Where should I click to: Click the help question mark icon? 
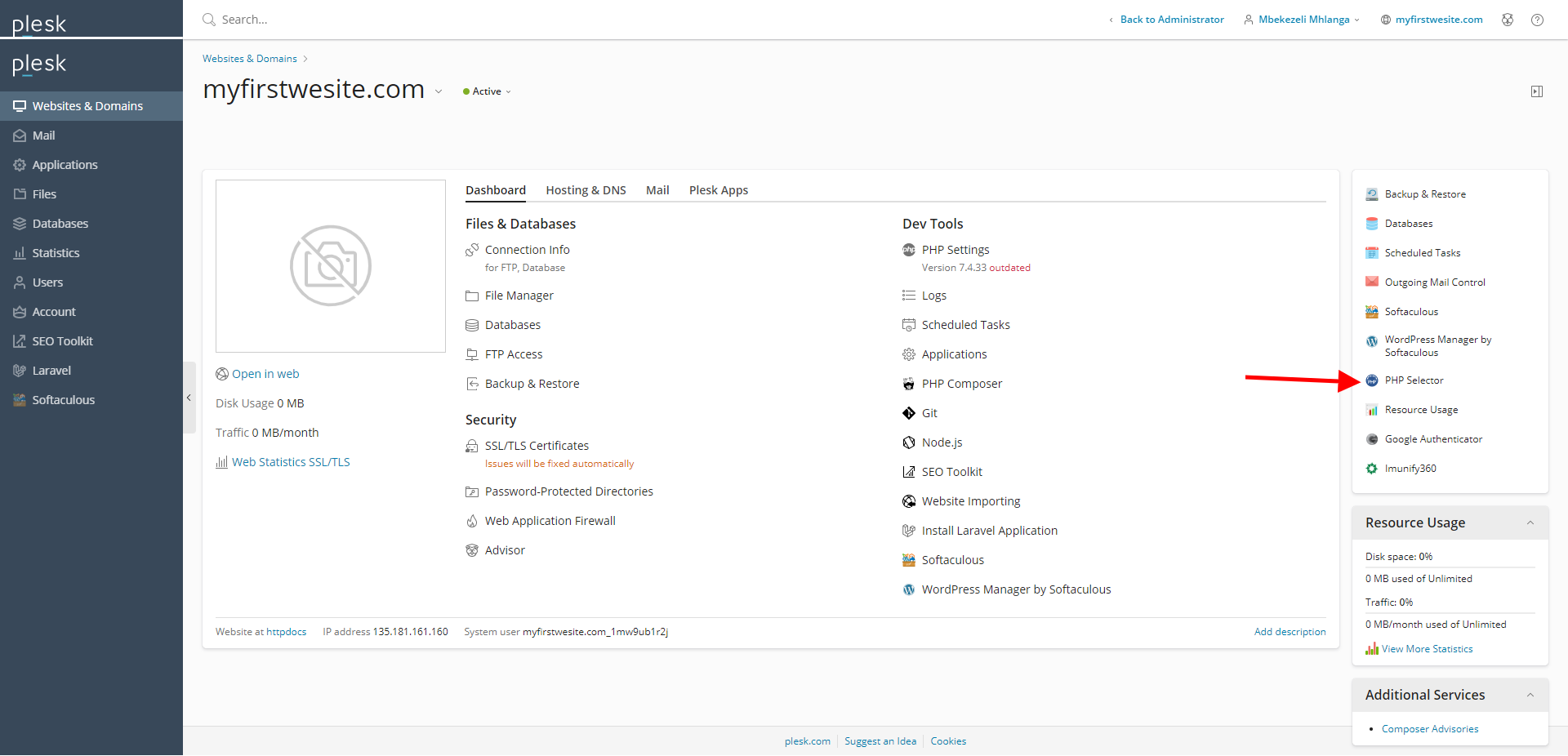pyautogui.click(x=1537, y=20)
